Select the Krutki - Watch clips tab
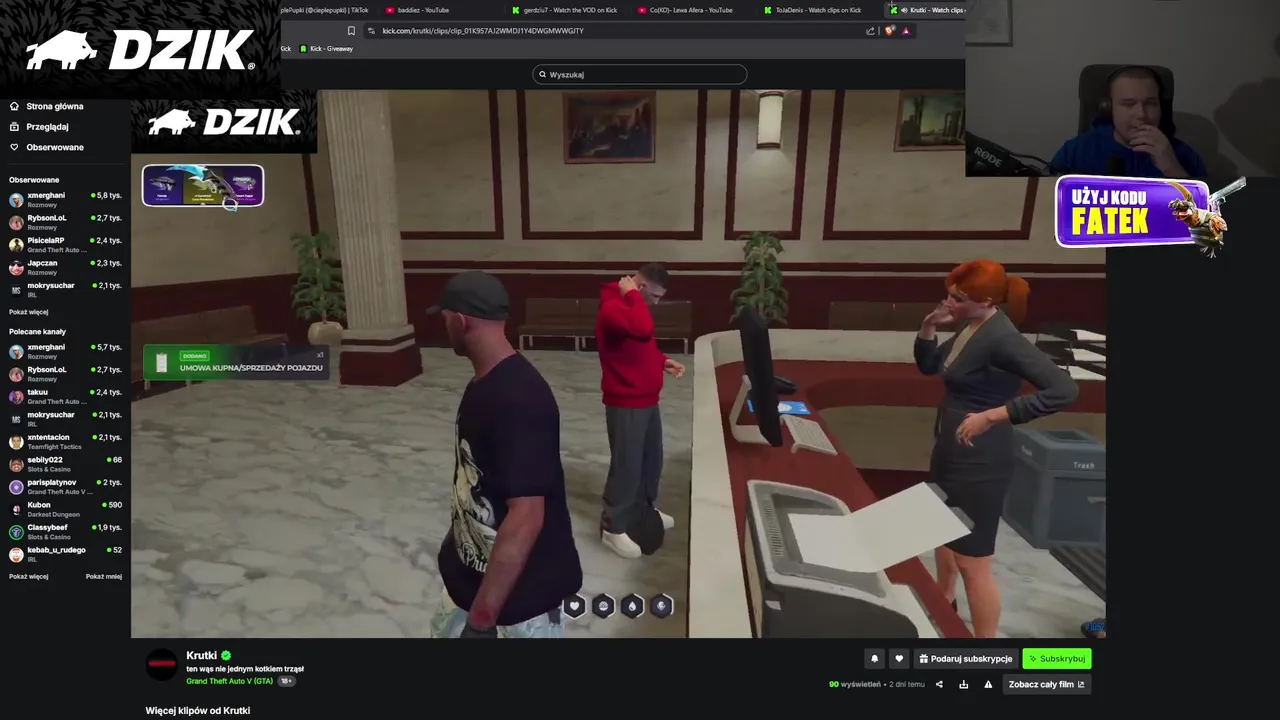1280x720 pixels. 927,10
